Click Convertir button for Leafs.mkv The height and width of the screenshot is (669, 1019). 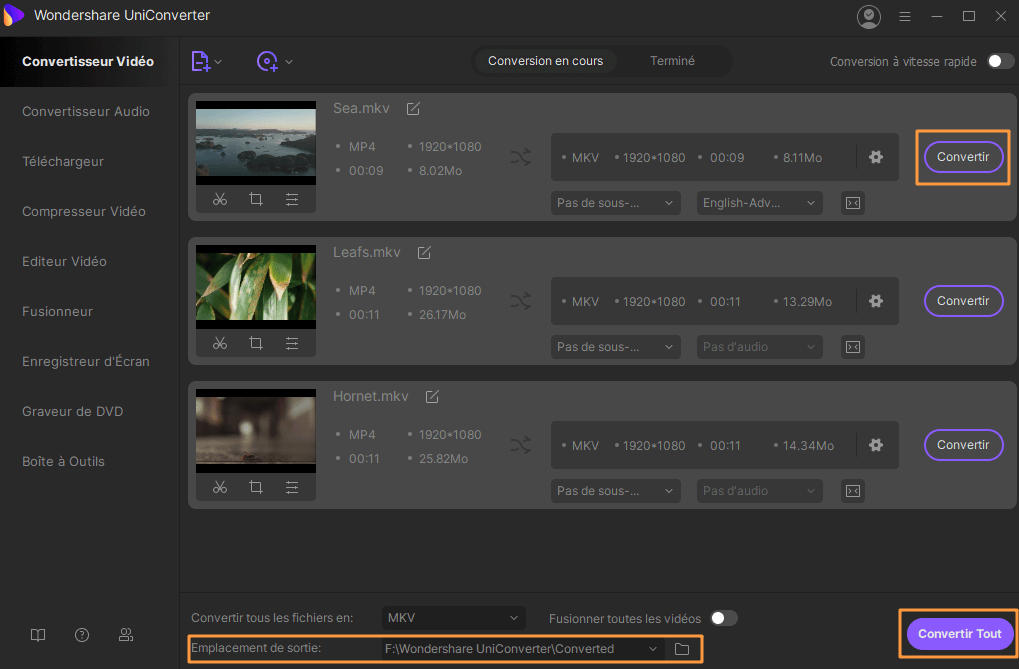point(963,301)
